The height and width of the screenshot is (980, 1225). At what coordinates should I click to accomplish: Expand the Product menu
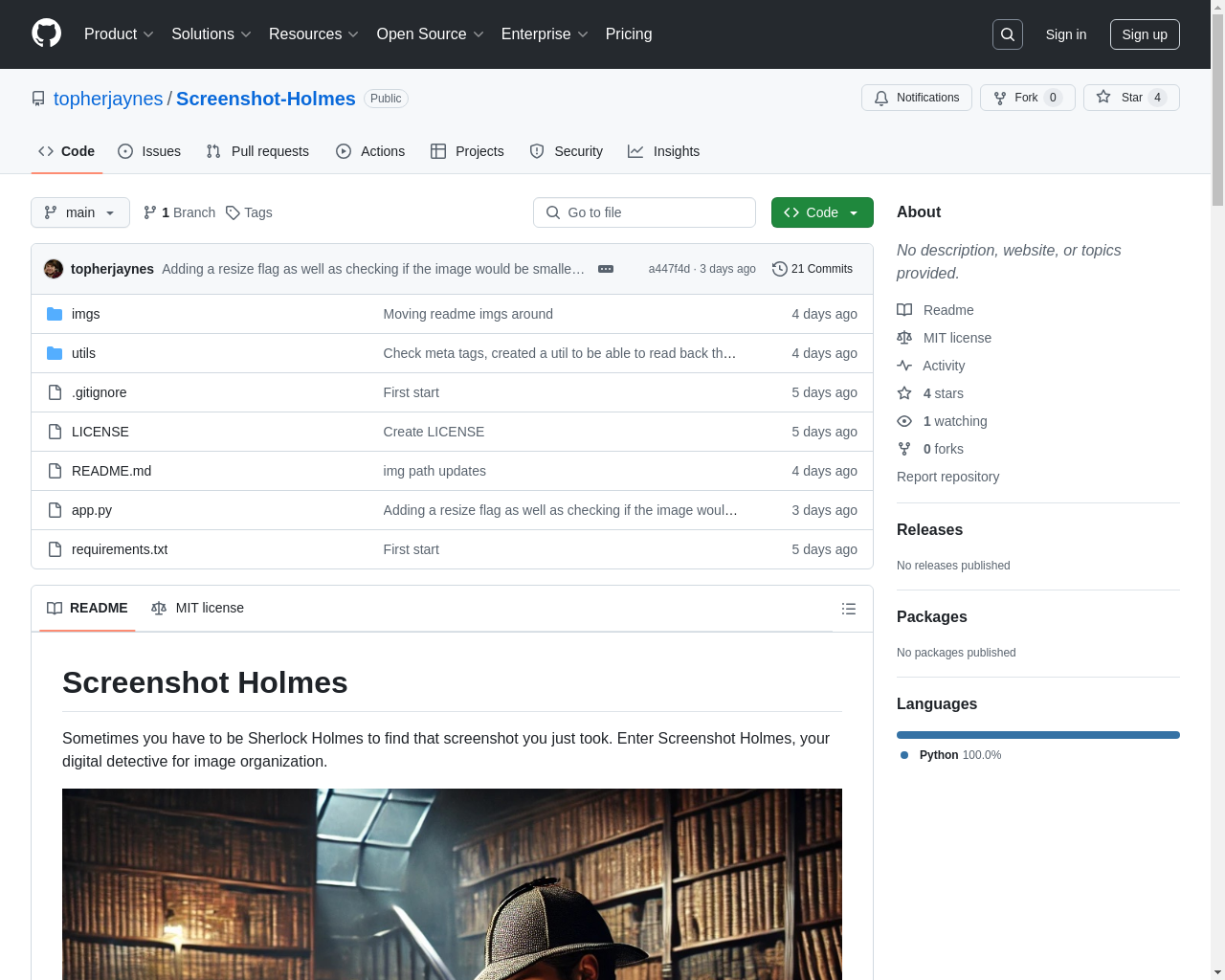(119, 34)
